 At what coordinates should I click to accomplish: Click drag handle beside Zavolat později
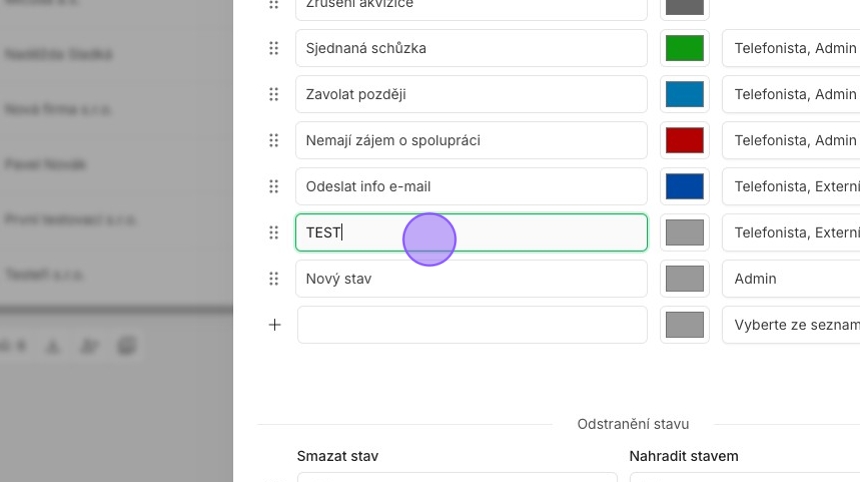[x=274, y=94]
